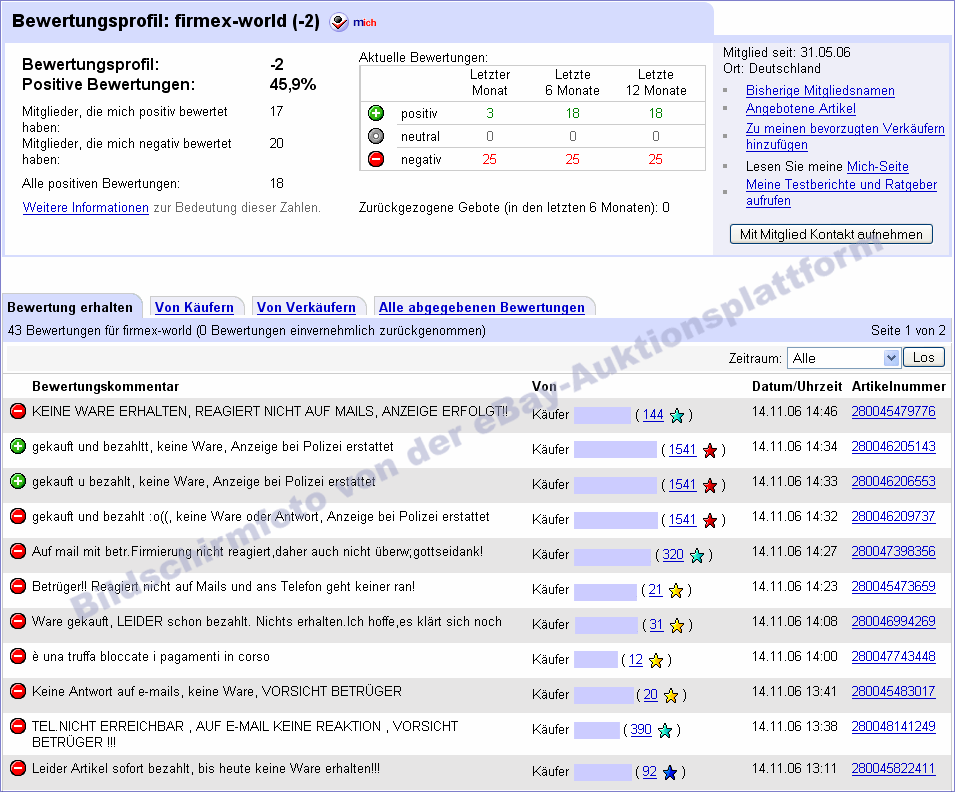Click negative icon beside 'Ware gekauft, LEIDER' comment
955x792 pixels.
[x=18, y=621]
